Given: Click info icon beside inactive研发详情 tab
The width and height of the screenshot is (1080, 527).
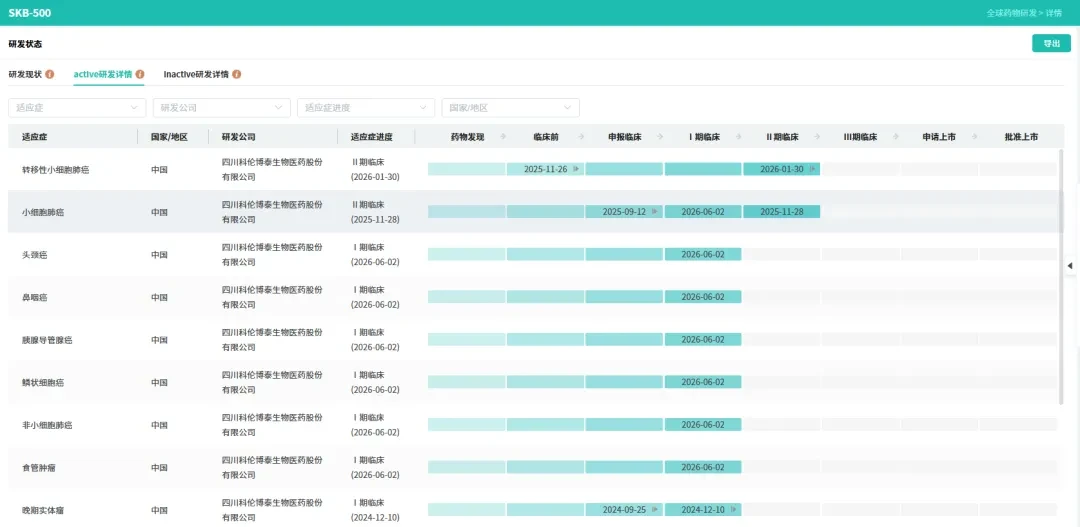Looking at the screenshot, I should (237, 74).
